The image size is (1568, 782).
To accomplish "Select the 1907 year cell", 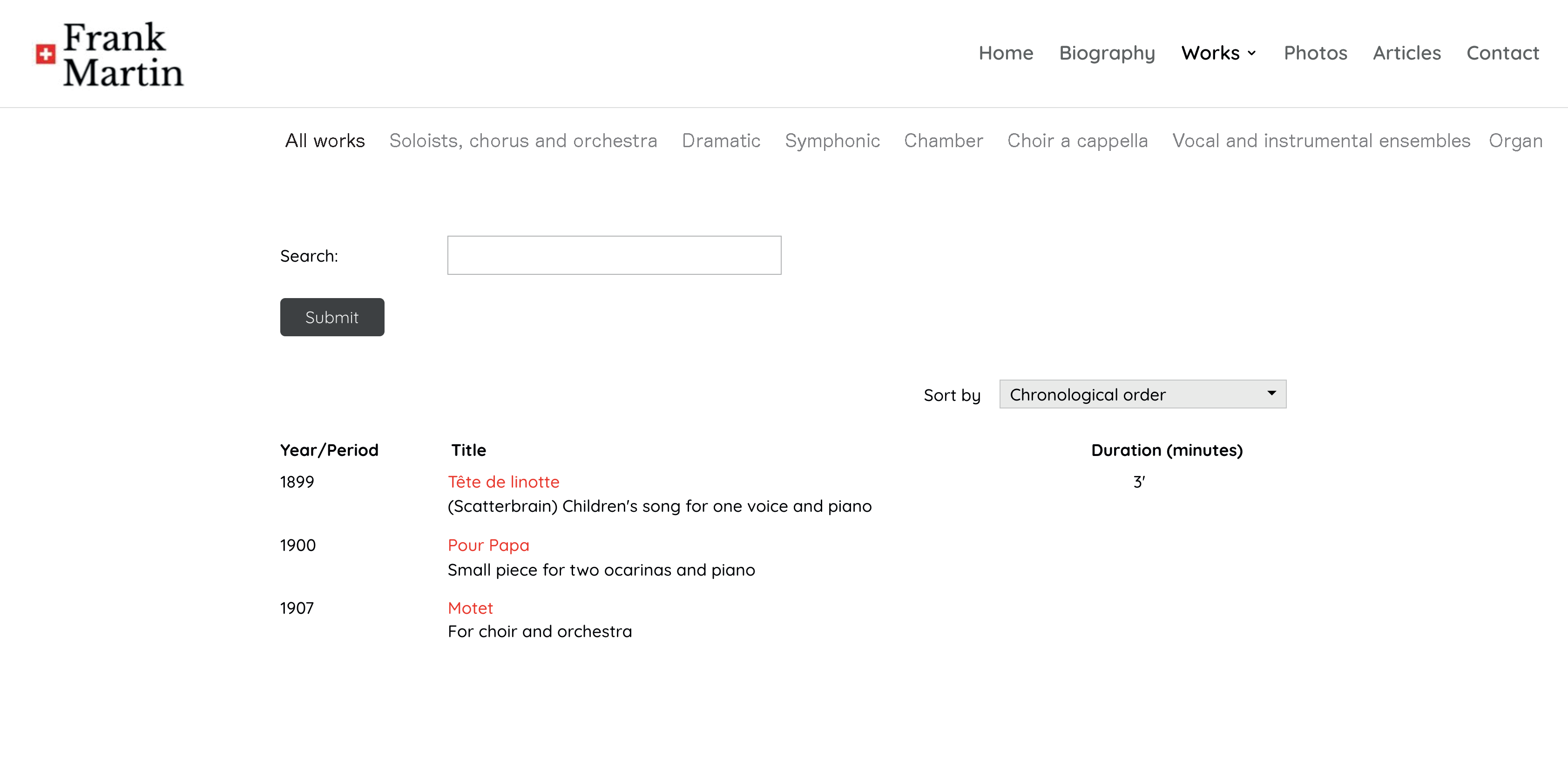I will click(297, 608).
